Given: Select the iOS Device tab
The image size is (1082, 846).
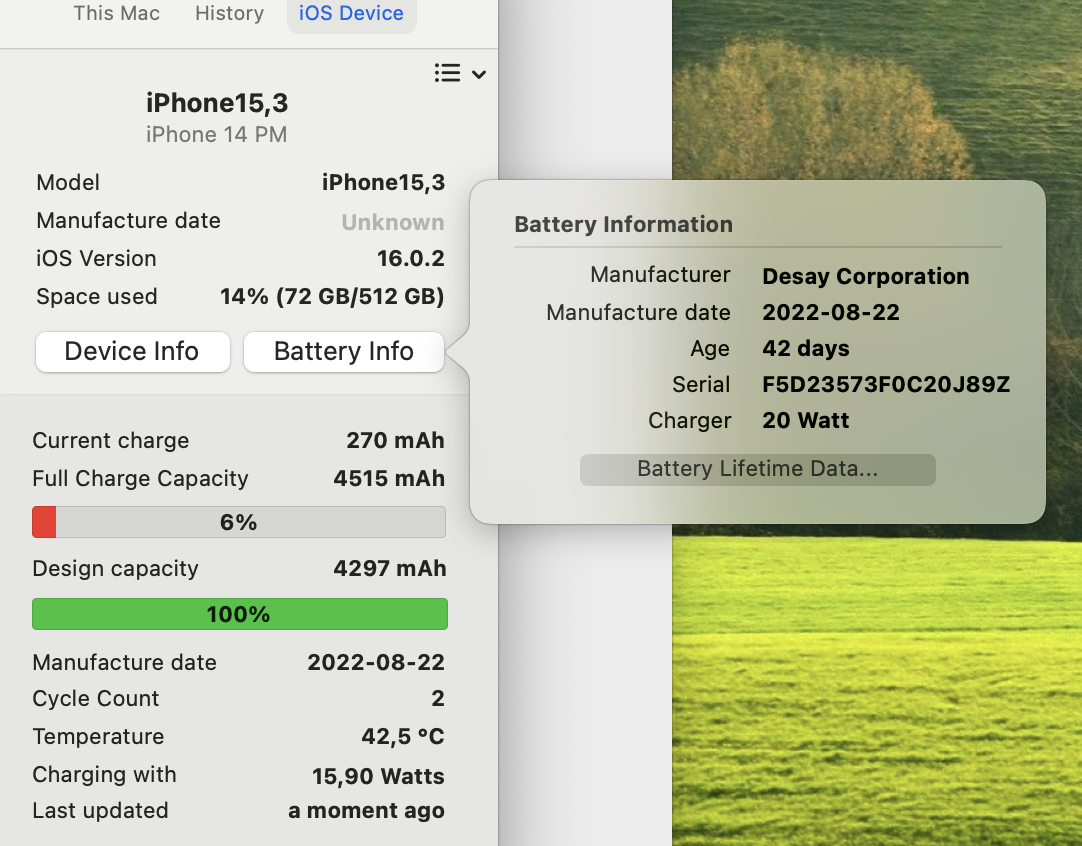Looking at the screenshot, I should click(x=351, y=13).
